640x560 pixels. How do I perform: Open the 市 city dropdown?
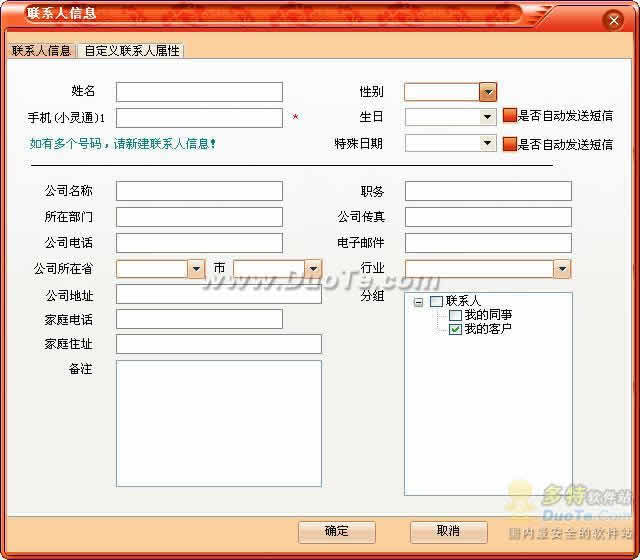coord(313,269)
